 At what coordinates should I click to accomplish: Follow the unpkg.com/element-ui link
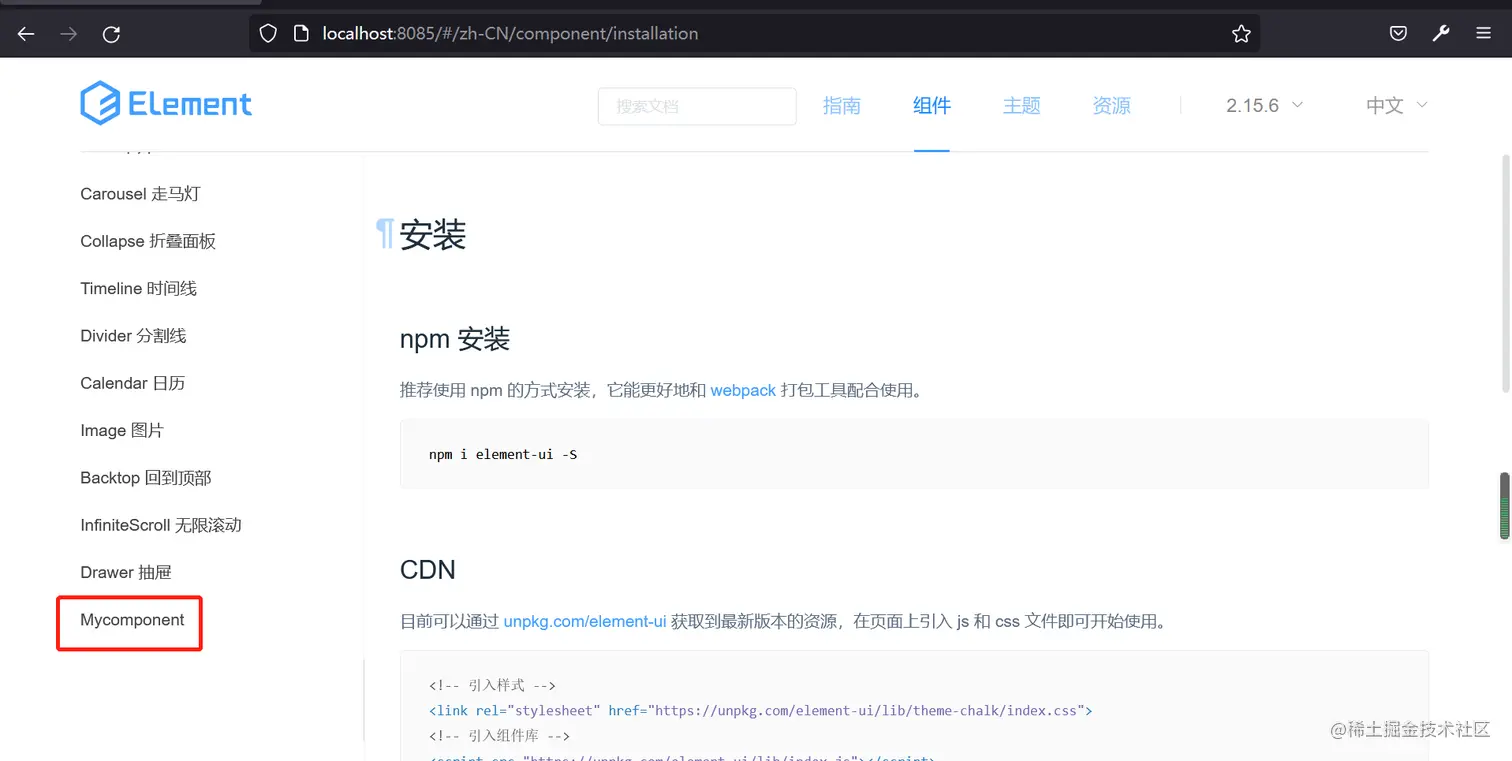585,621
